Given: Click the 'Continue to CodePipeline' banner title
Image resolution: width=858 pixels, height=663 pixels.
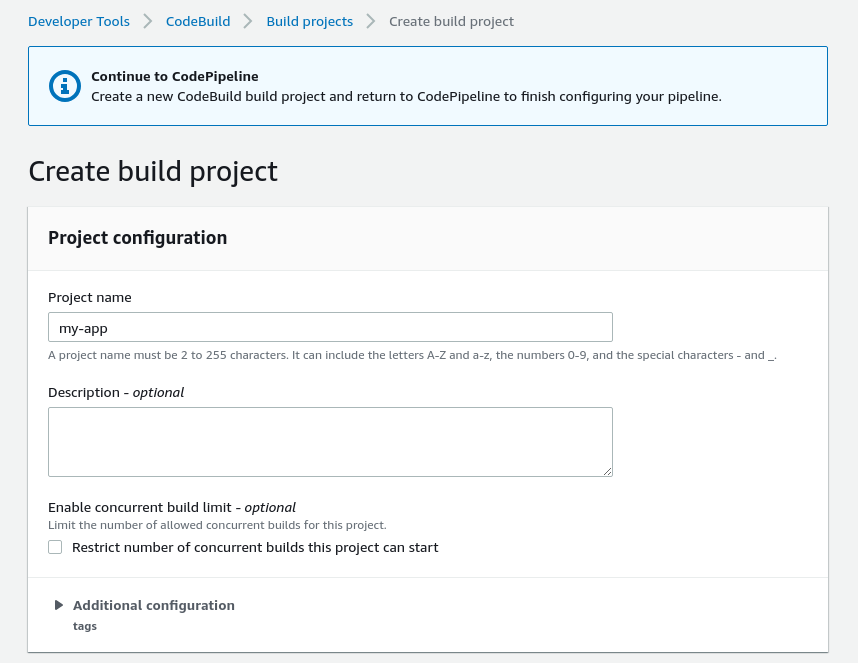Looking at the screenshot, I should click(x=175, y=76).
